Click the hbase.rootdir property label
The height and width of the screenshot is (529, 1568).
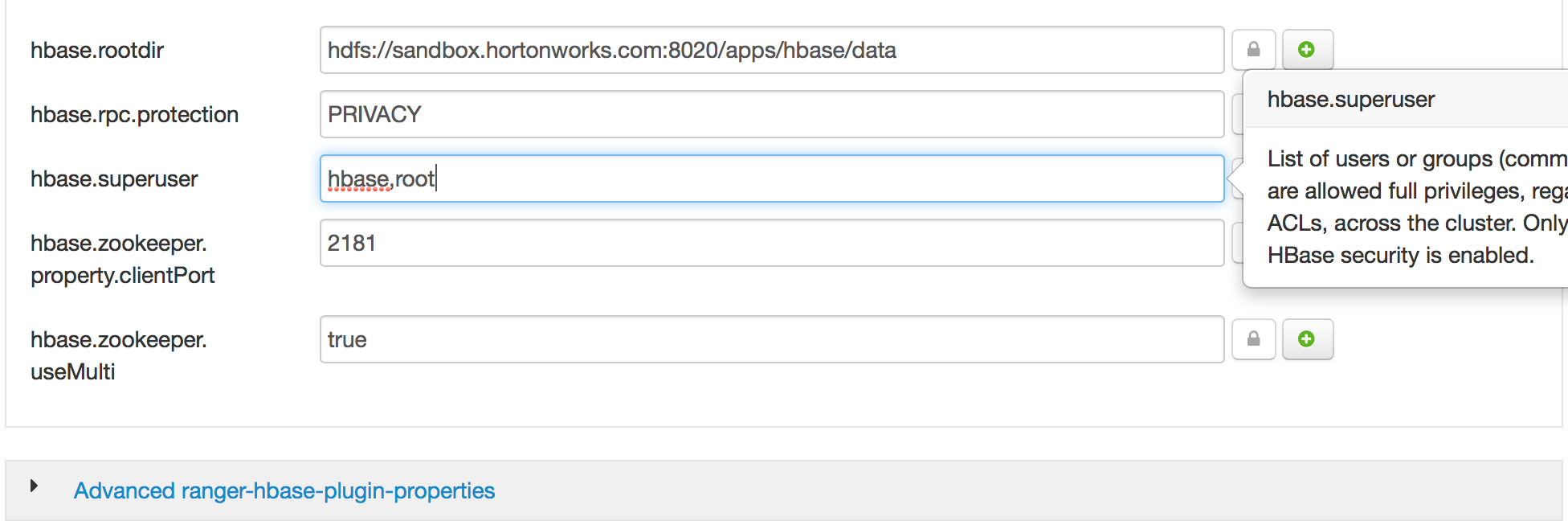pyautogui.click(x=97, y=50)
